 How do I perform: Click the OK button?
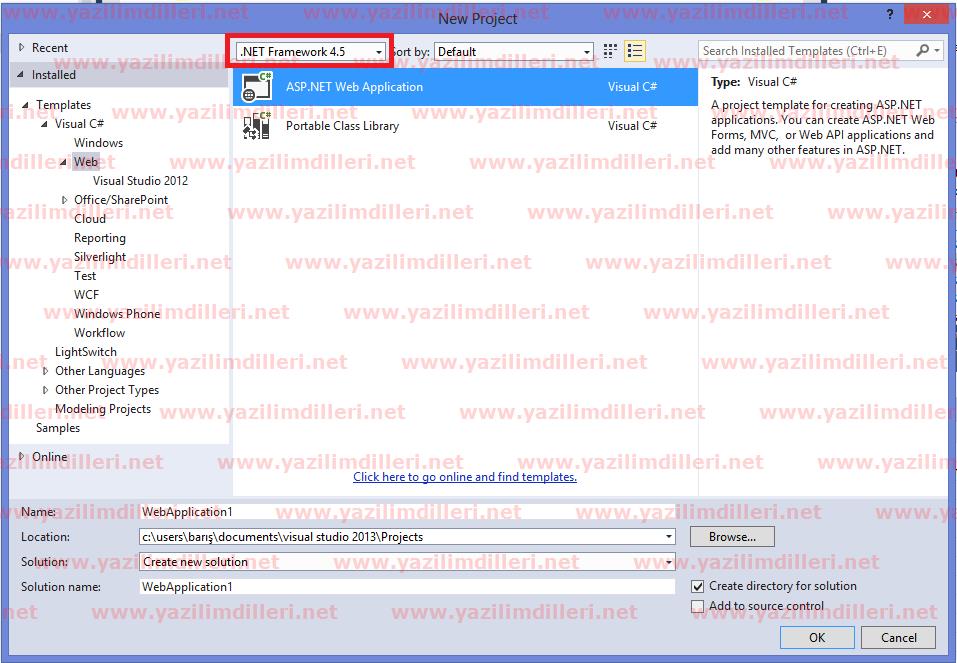tap(817, 637)
